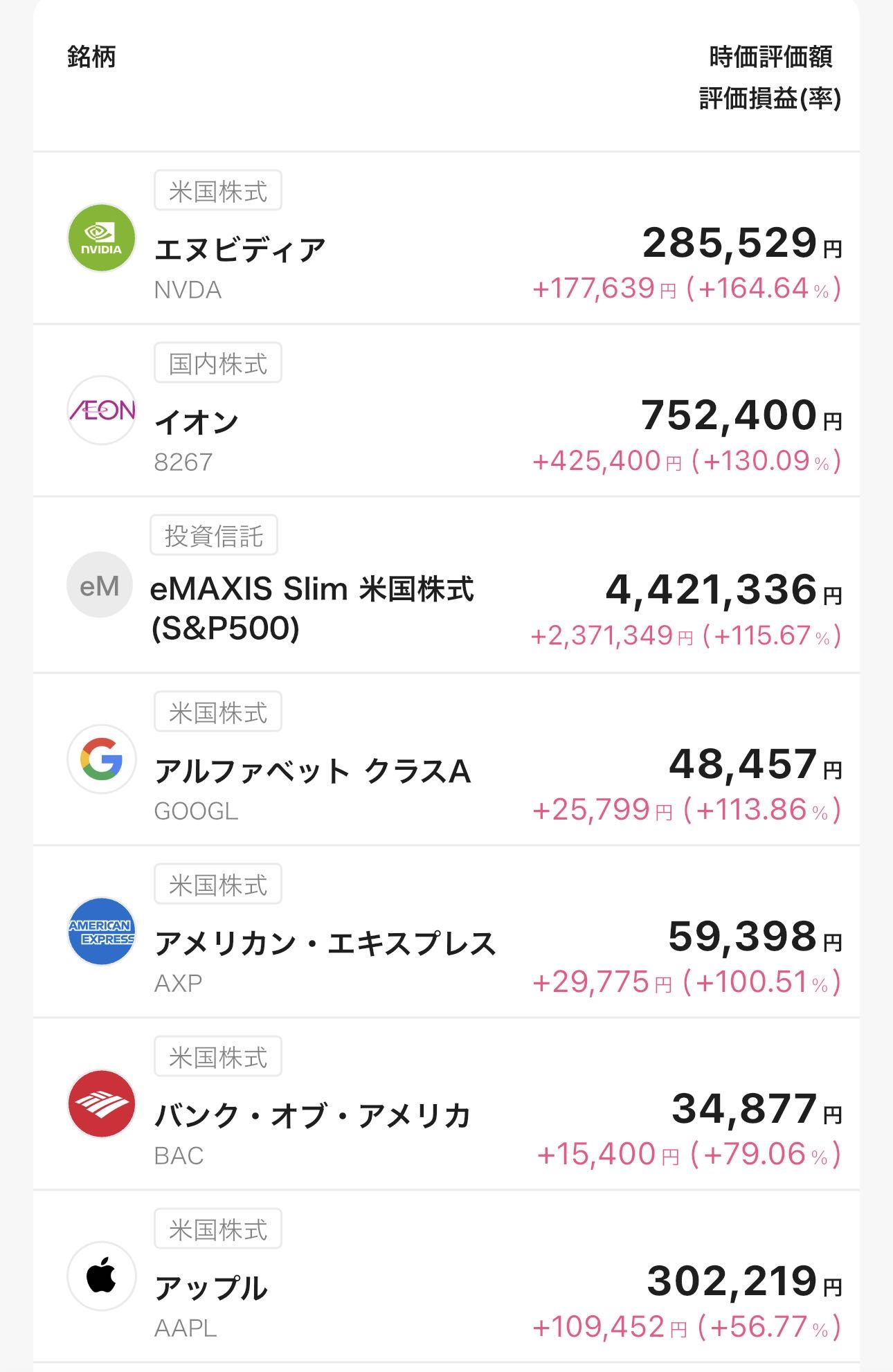Viewport: 893px width, 1372px height.
Task: Open the イオン stock name
Action: [197, 422]
